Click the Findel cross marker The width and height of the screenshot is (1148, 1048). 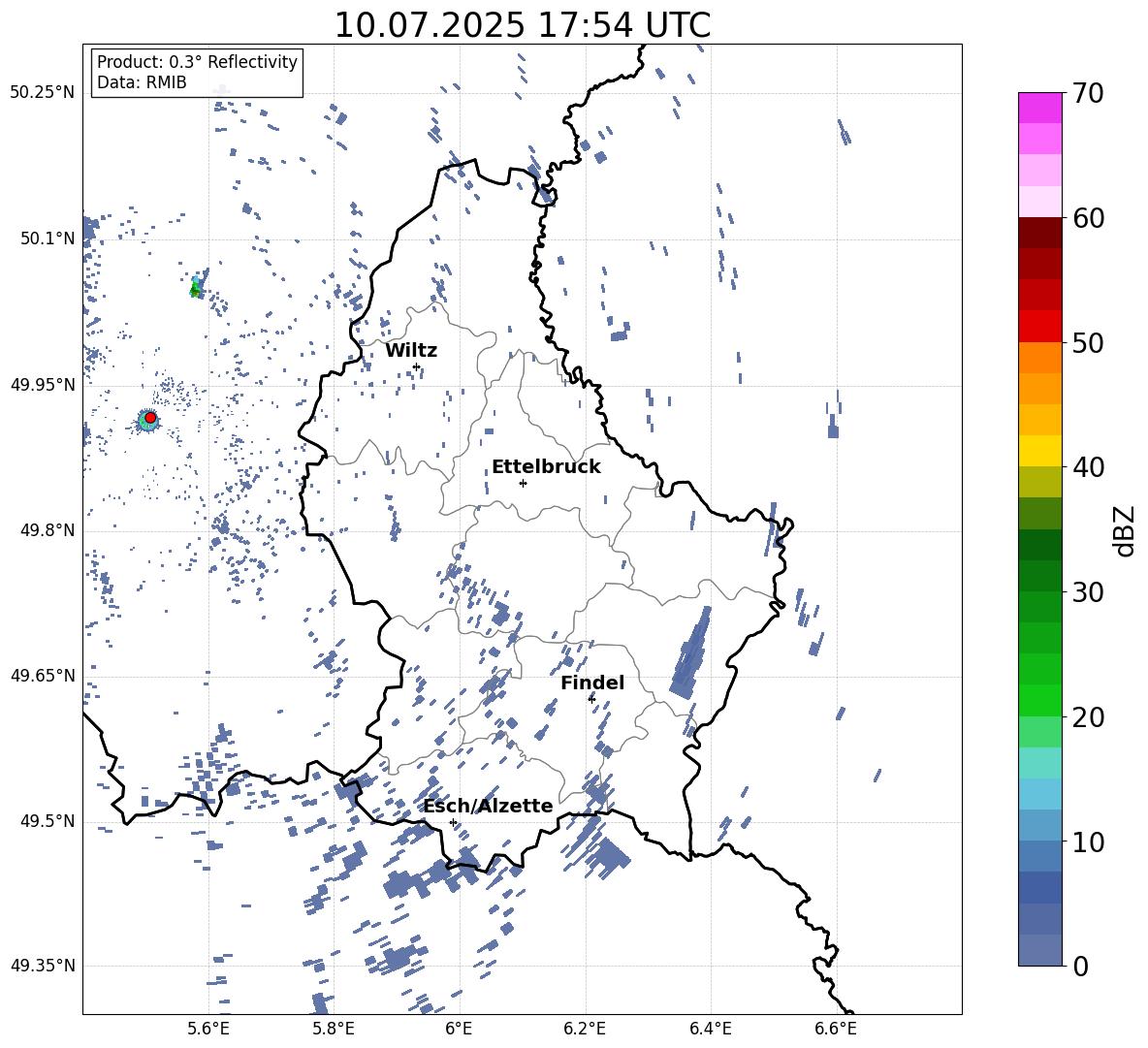pyautogui.click(x=591, y=699)
